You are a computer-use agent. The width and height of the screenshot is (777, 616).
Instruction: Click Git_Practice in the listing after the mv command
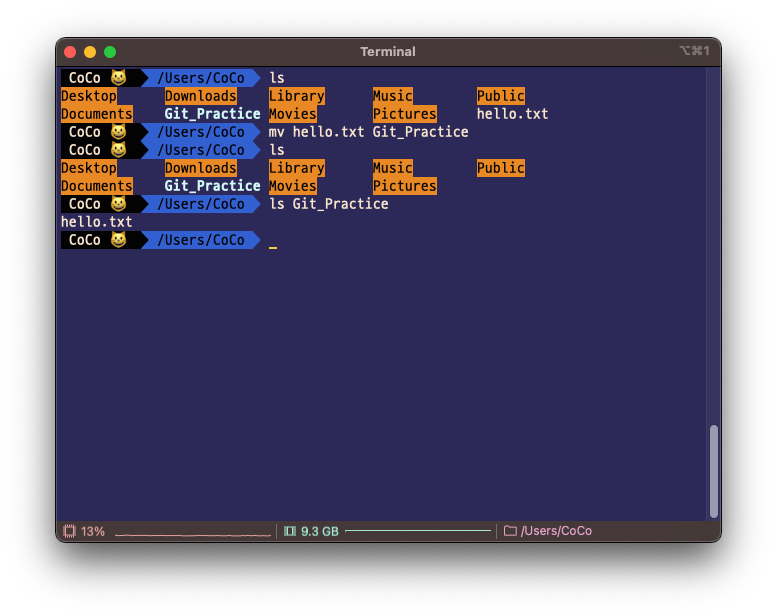coord(213,186)
